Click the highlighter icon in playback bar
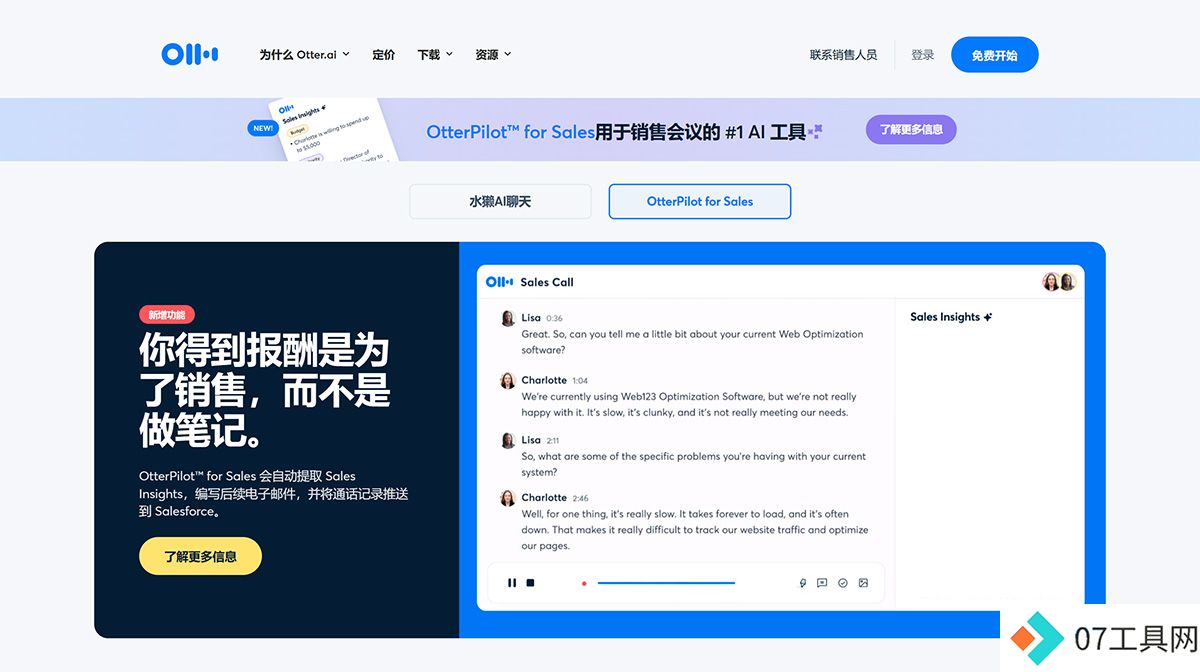Viewport: 1200px width, 672px height. click(802, 583)
